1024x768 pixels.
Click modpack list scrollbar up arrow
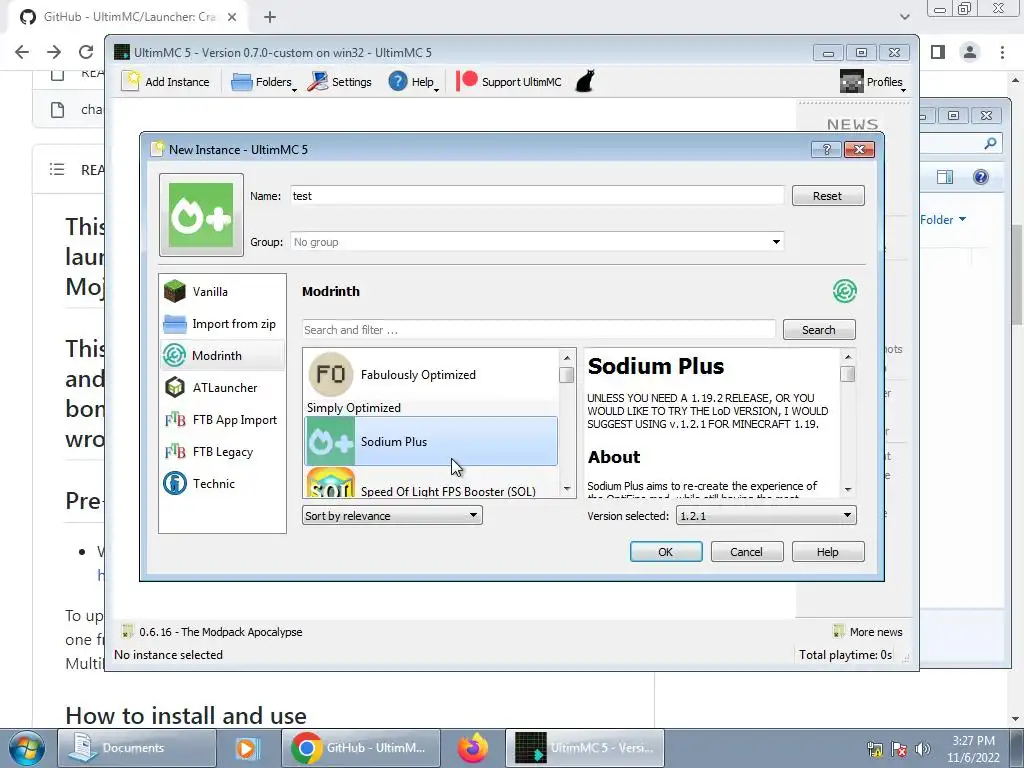tap(567, 357)
